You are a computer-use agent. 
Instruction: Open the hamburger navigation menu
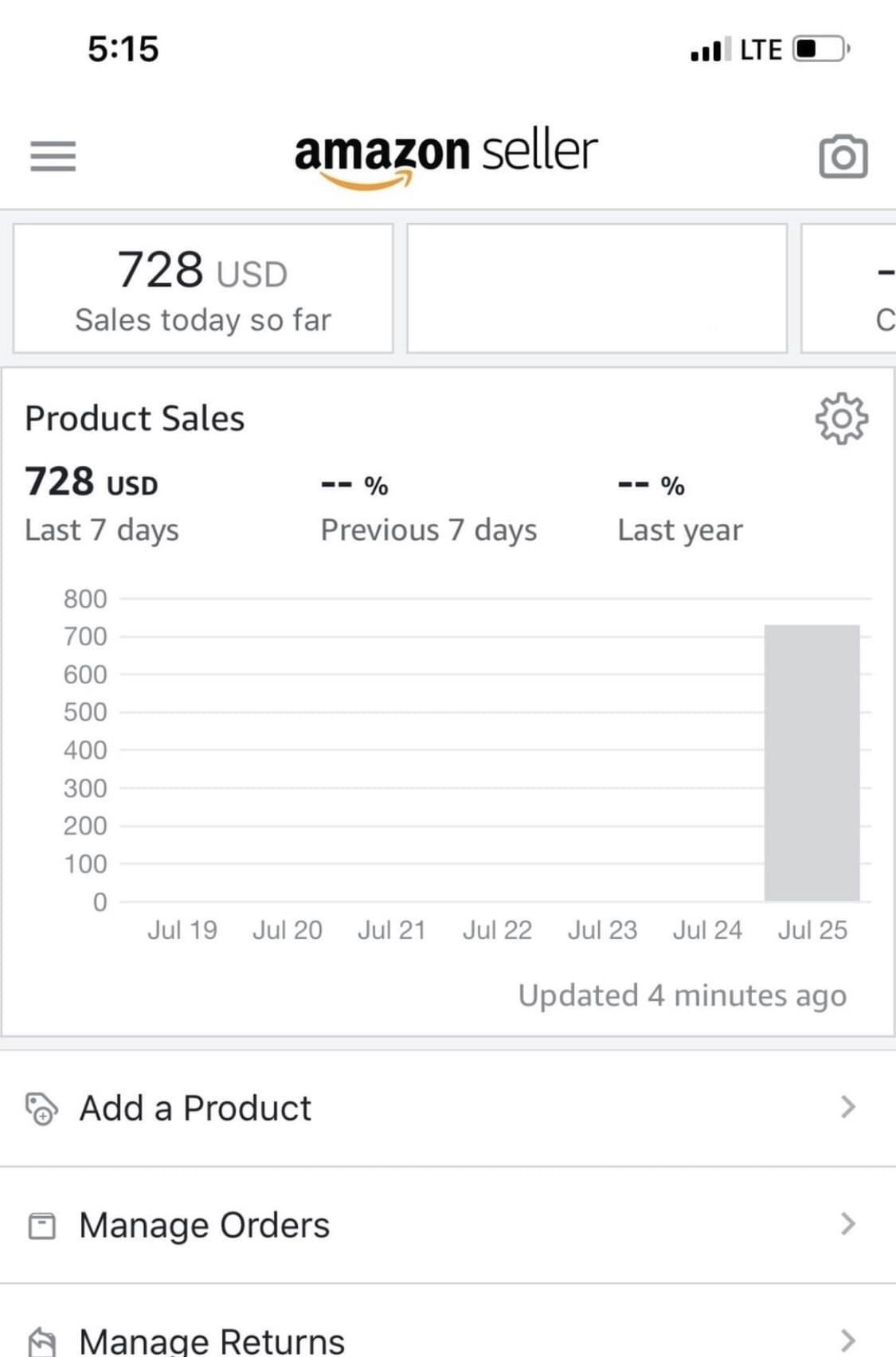53,155
